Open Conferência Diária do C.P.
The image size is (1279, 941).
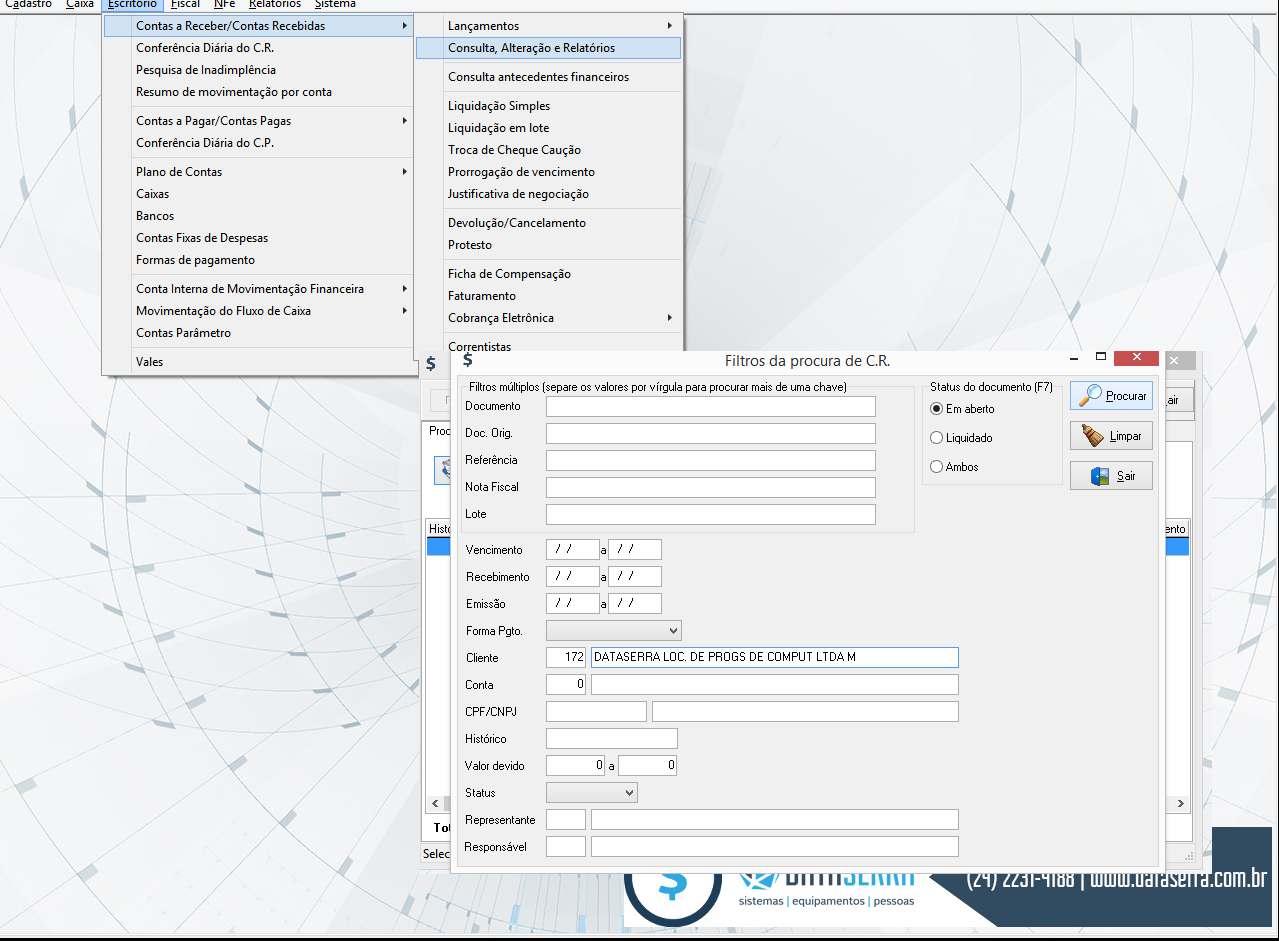pyautogui.click(x=259, y=143)
